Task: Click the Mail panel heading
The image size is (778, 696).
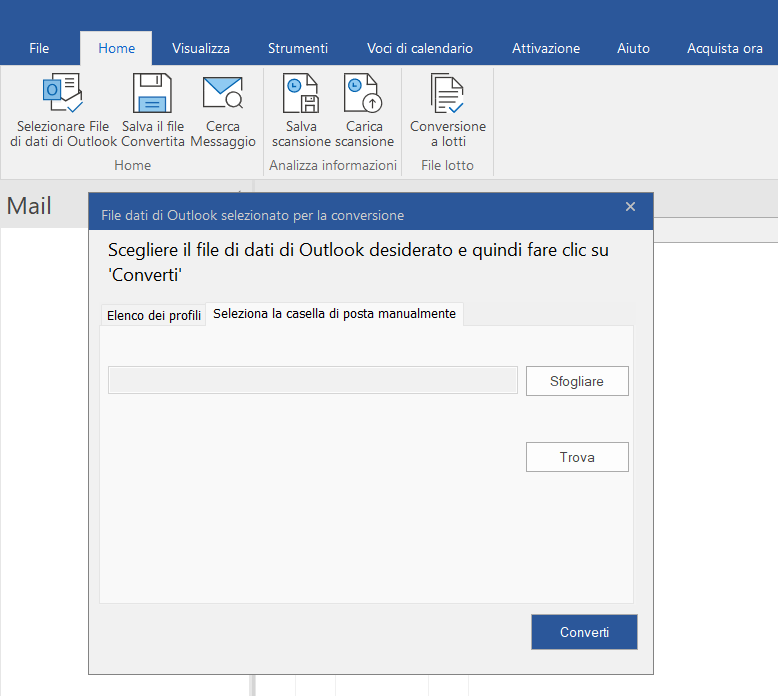Action: click(29, 206)
